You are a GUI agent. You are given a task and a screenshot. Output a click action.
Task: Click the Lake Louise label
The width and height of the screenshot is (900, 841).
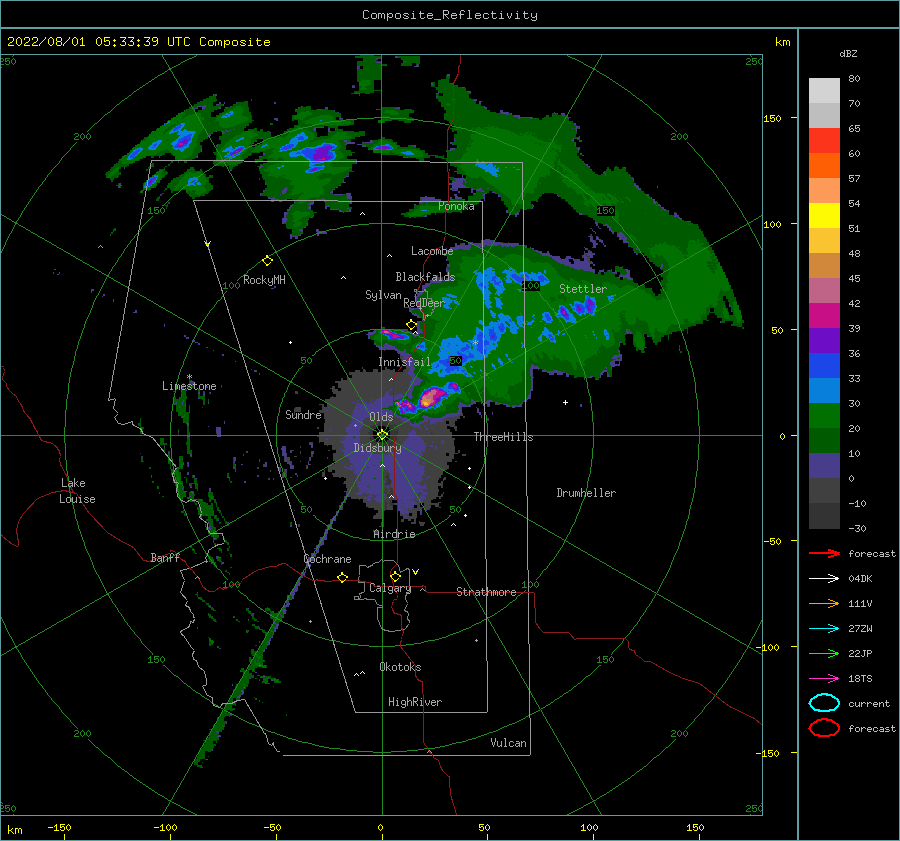77,491
